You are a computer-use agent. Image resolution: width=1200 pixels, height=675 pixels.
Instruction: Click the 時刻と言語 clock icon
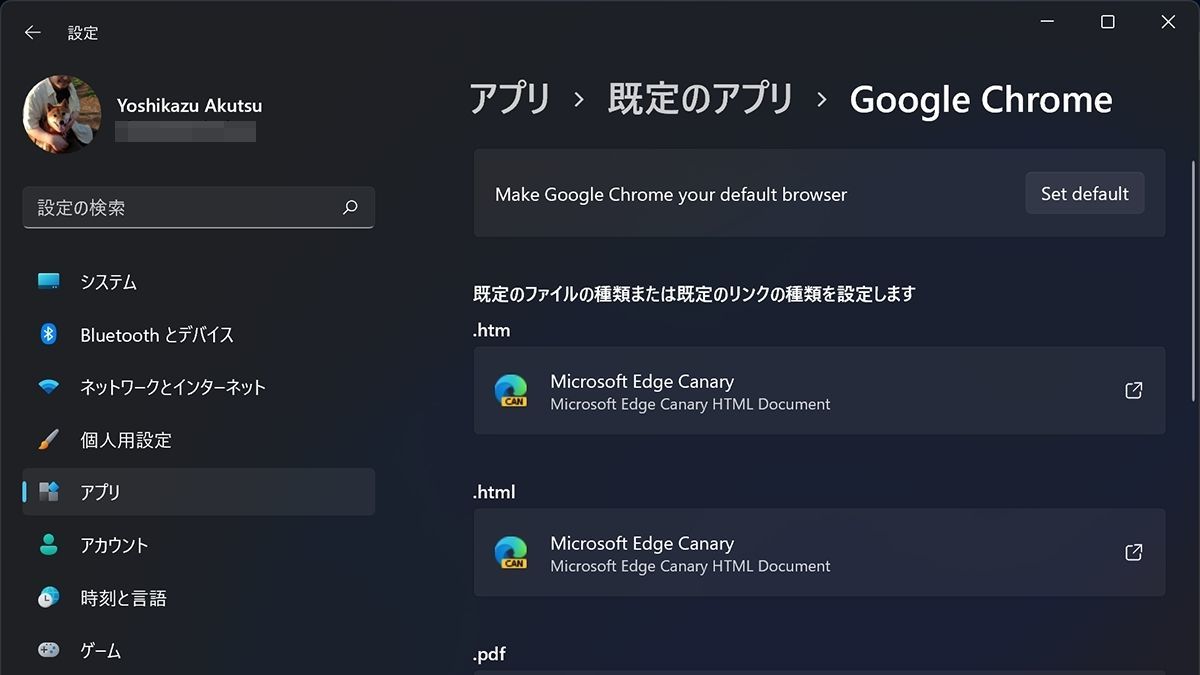[48, 598]
